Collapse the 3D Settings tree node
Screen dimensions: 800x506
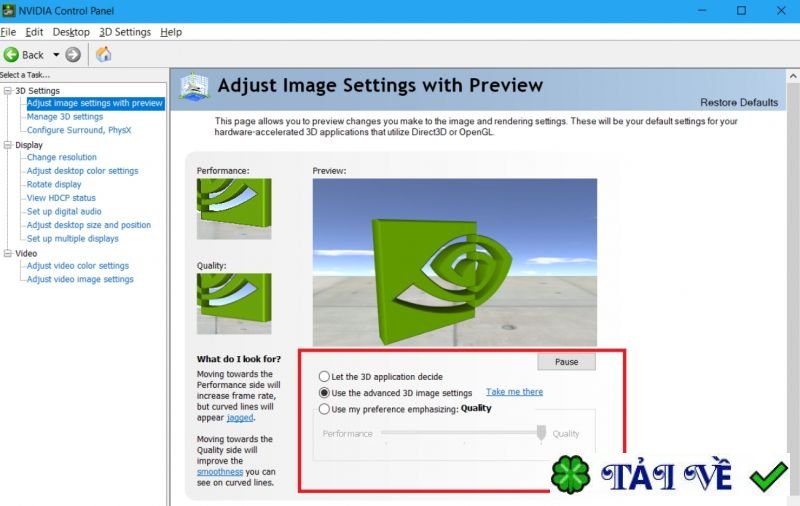pyautogui.click(x=7, y=90)
